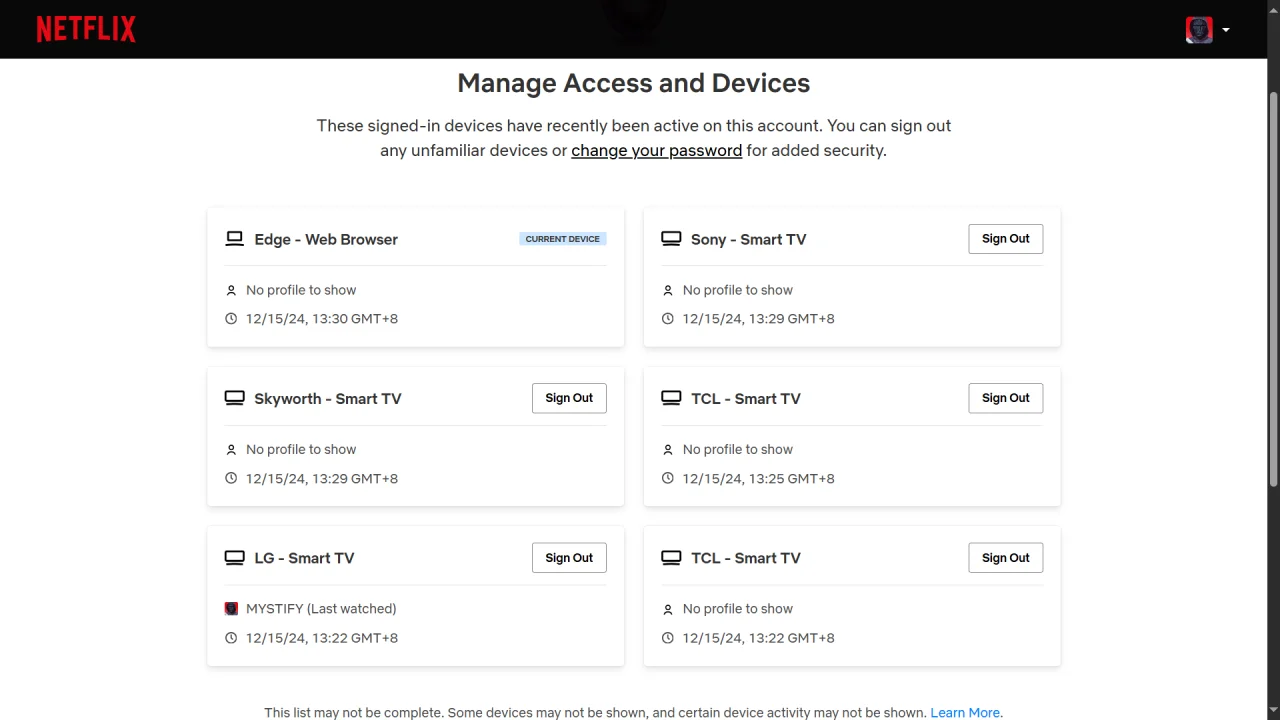Sign out the TCL TV active at 13:25
1280x720 pixels.
[1005, 398]
